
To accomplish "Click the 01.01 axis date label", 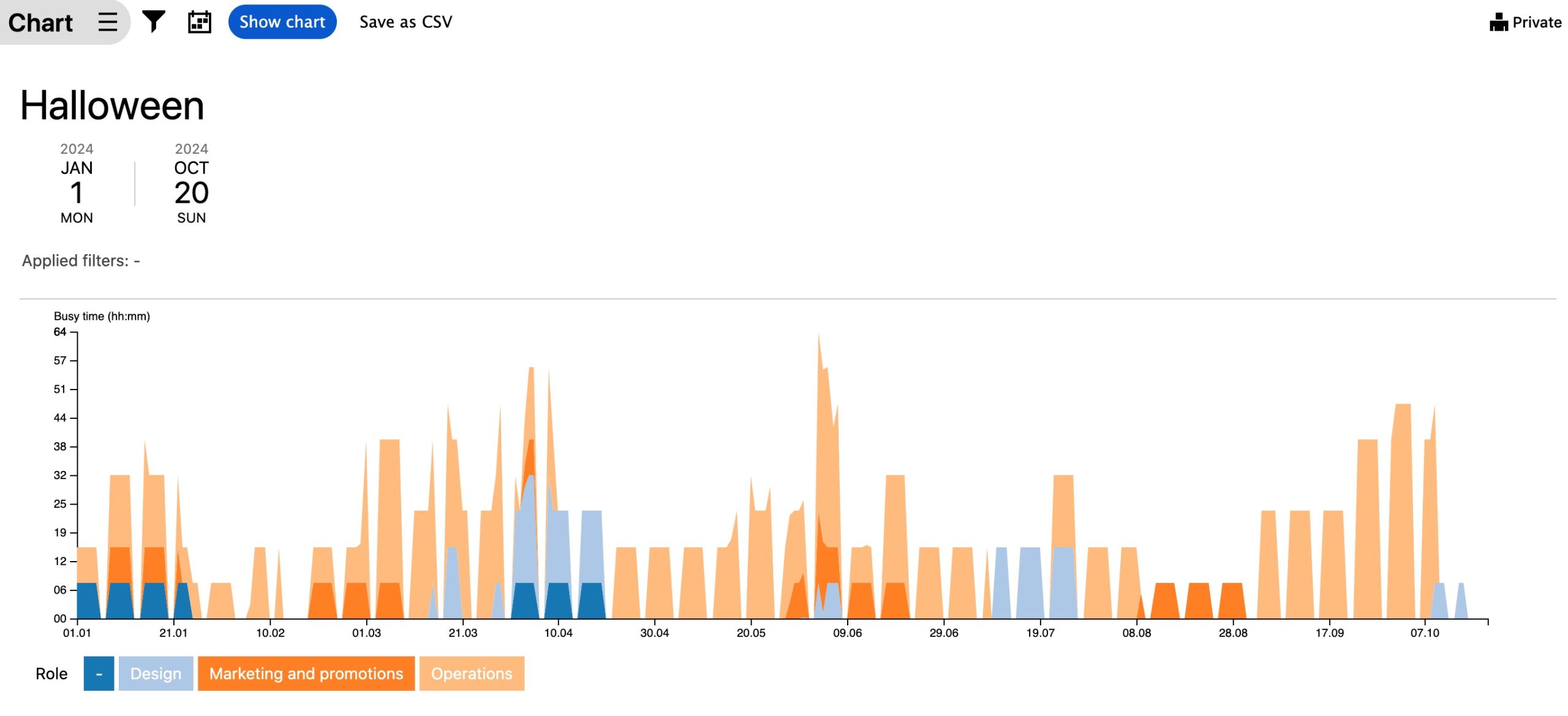I will (x=77, y=633).
